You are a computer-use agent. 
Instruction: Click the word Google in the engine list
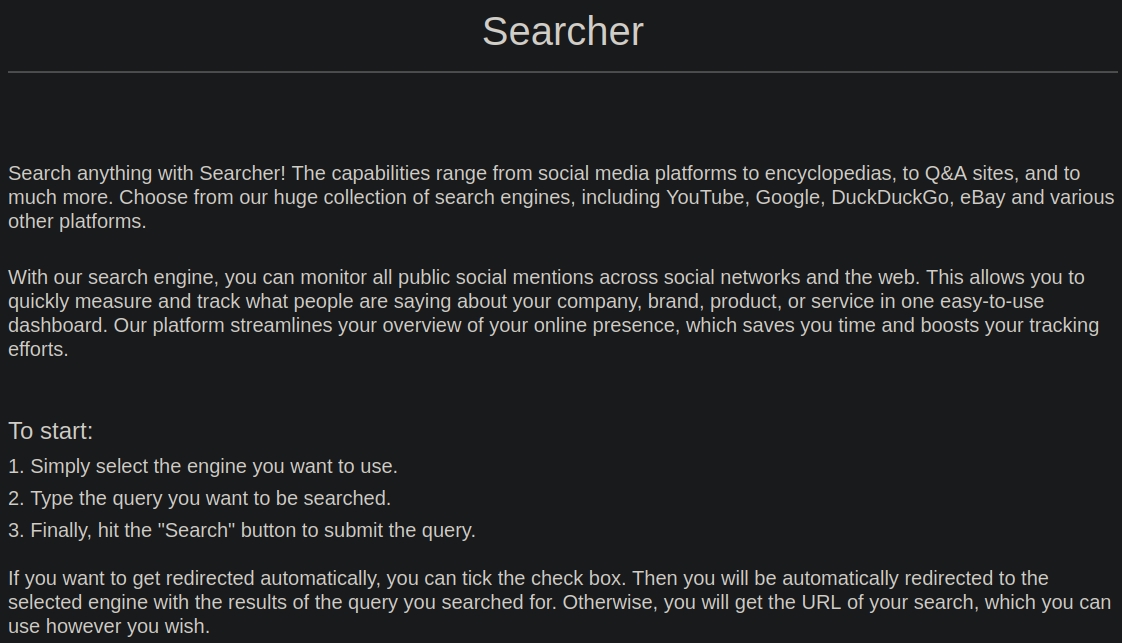[x=787, y=198]
